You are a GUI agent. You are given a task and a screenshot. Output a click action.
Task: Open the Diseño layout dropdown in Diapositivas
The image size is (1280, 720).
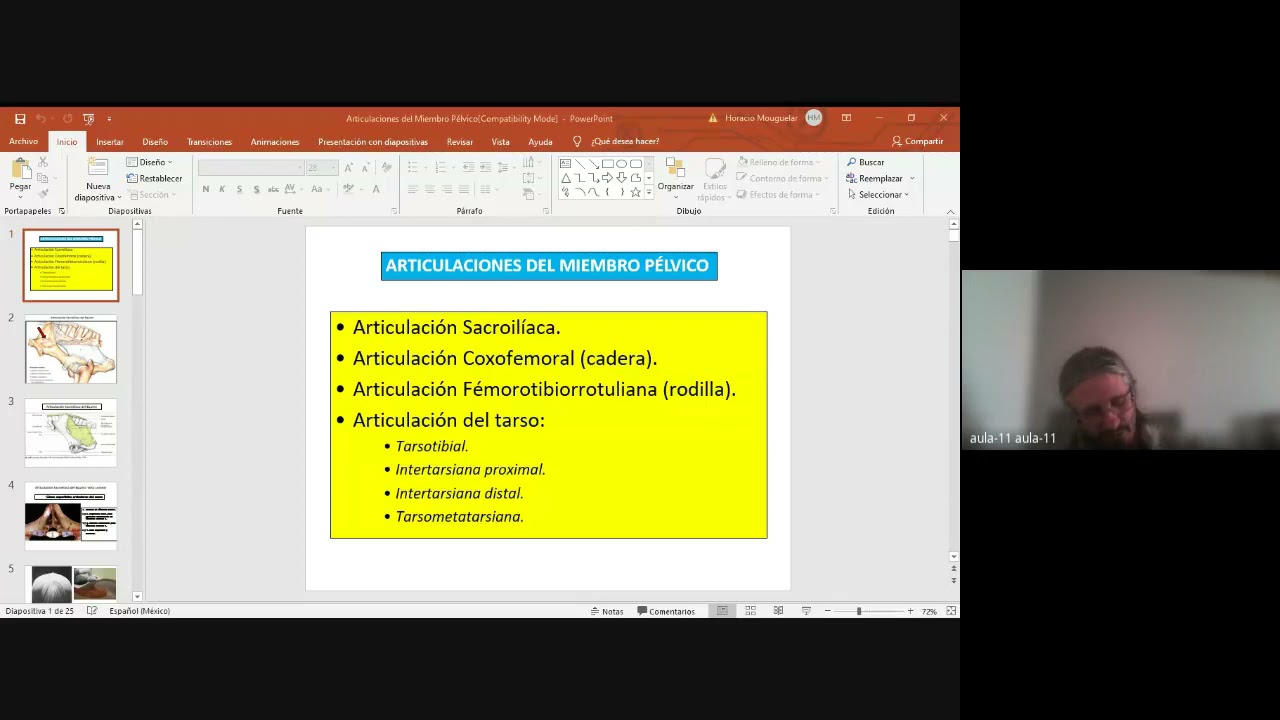149,162
